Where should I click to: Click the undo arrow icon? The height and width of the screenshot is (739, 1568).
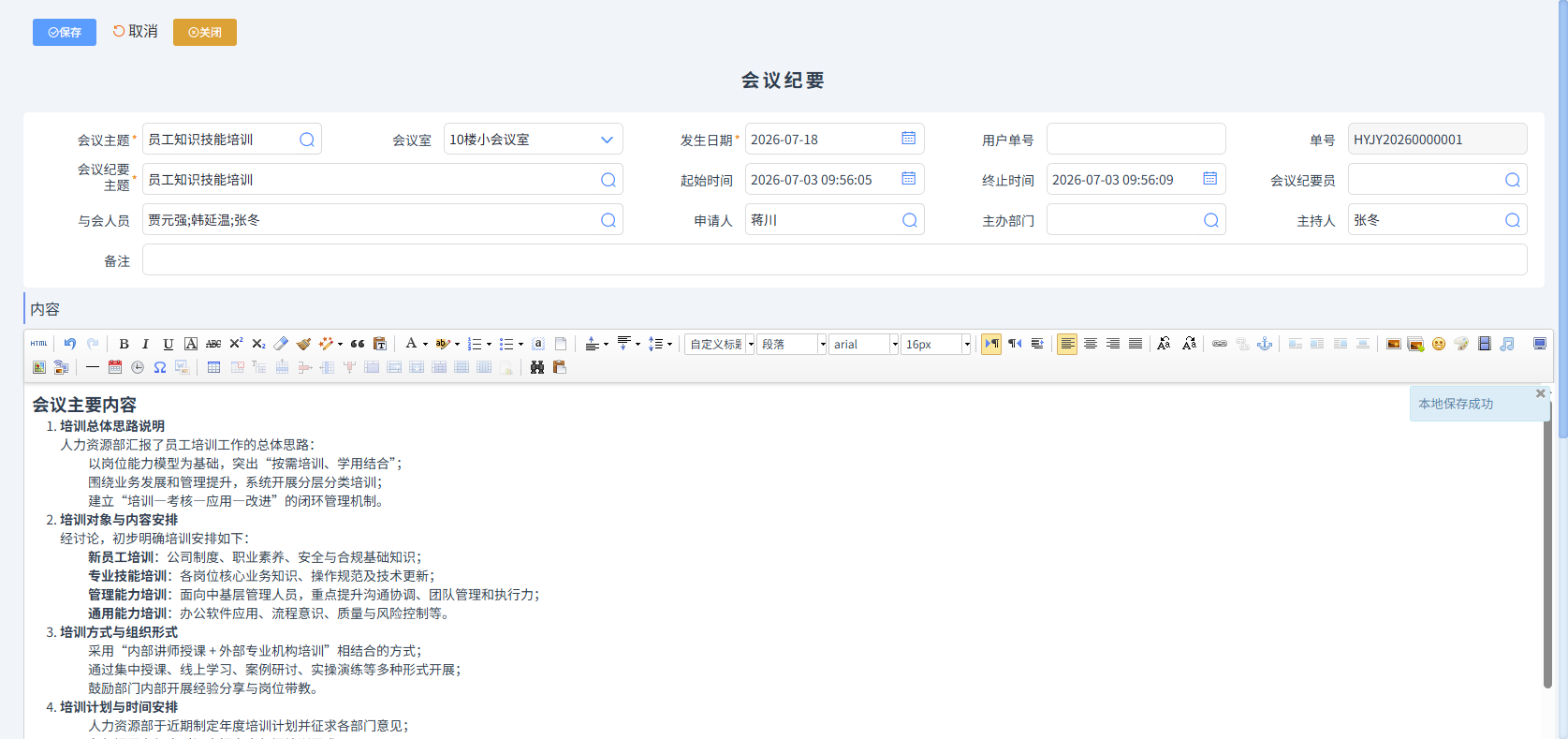[70, 344]
